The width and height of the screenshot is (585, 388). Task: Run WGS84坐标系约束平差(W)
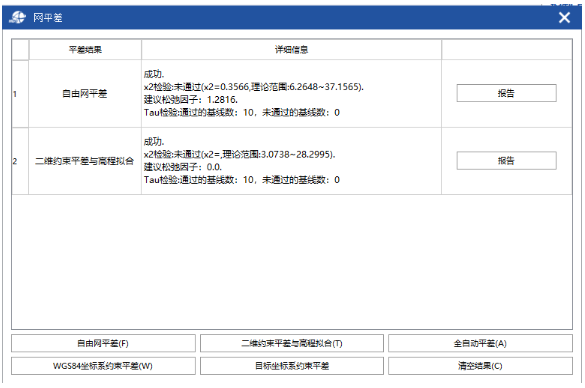(103, 366)
